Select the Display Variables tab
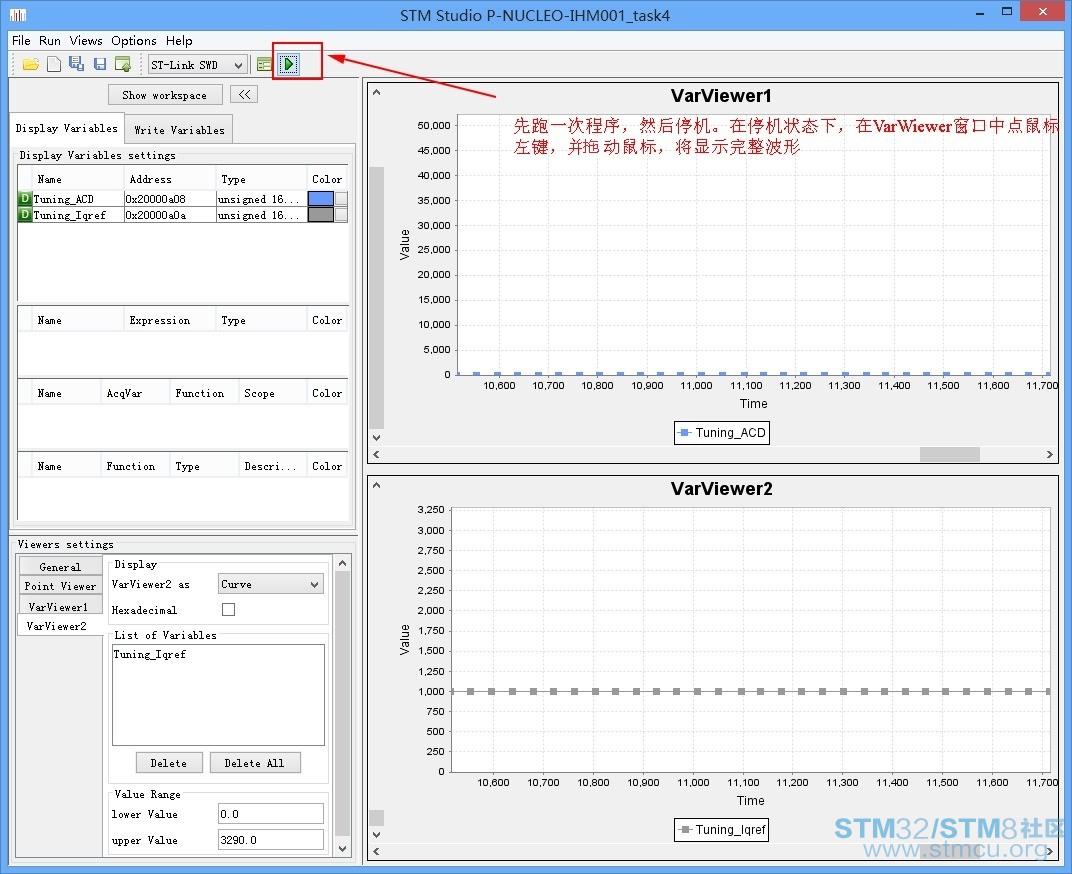The image size is (1072, 874). point(66,129)
